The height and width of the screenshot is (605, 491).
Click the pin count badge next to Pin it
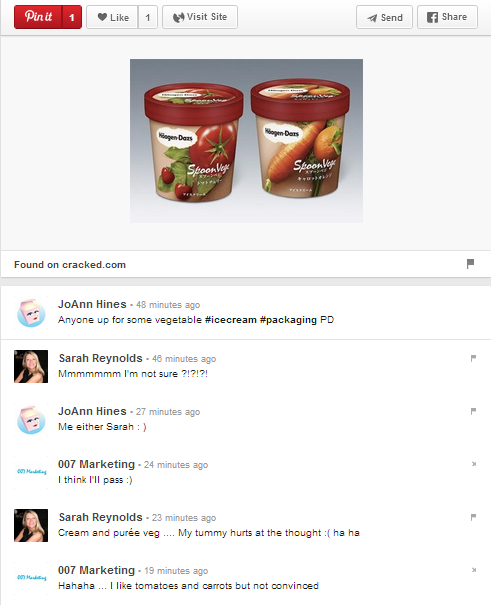tap(72, 17)
